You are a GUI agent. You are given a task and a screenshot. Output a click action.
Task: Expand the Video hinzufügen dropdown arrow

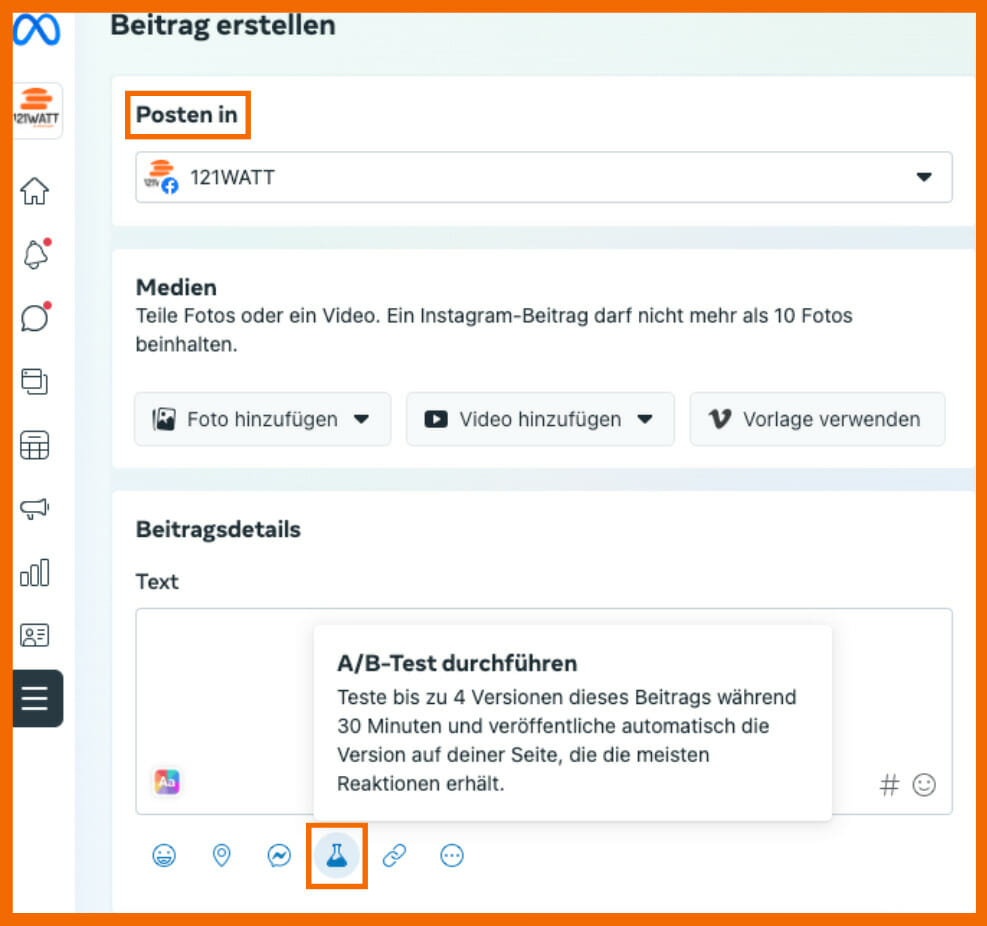(647, 419)
